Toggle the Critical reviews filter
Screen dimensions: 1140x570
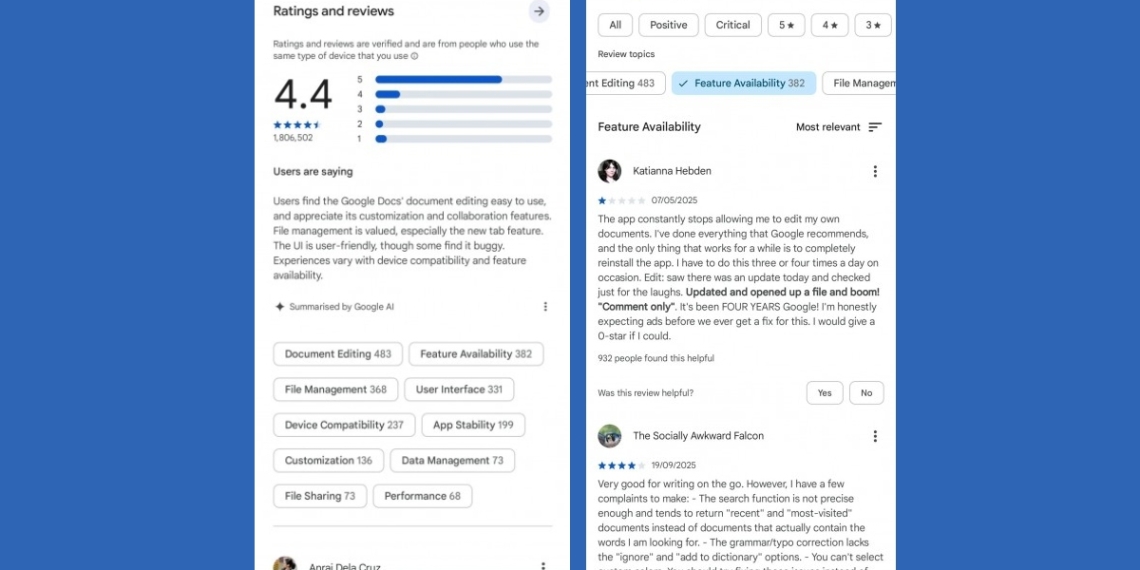[x=733, y=25]
